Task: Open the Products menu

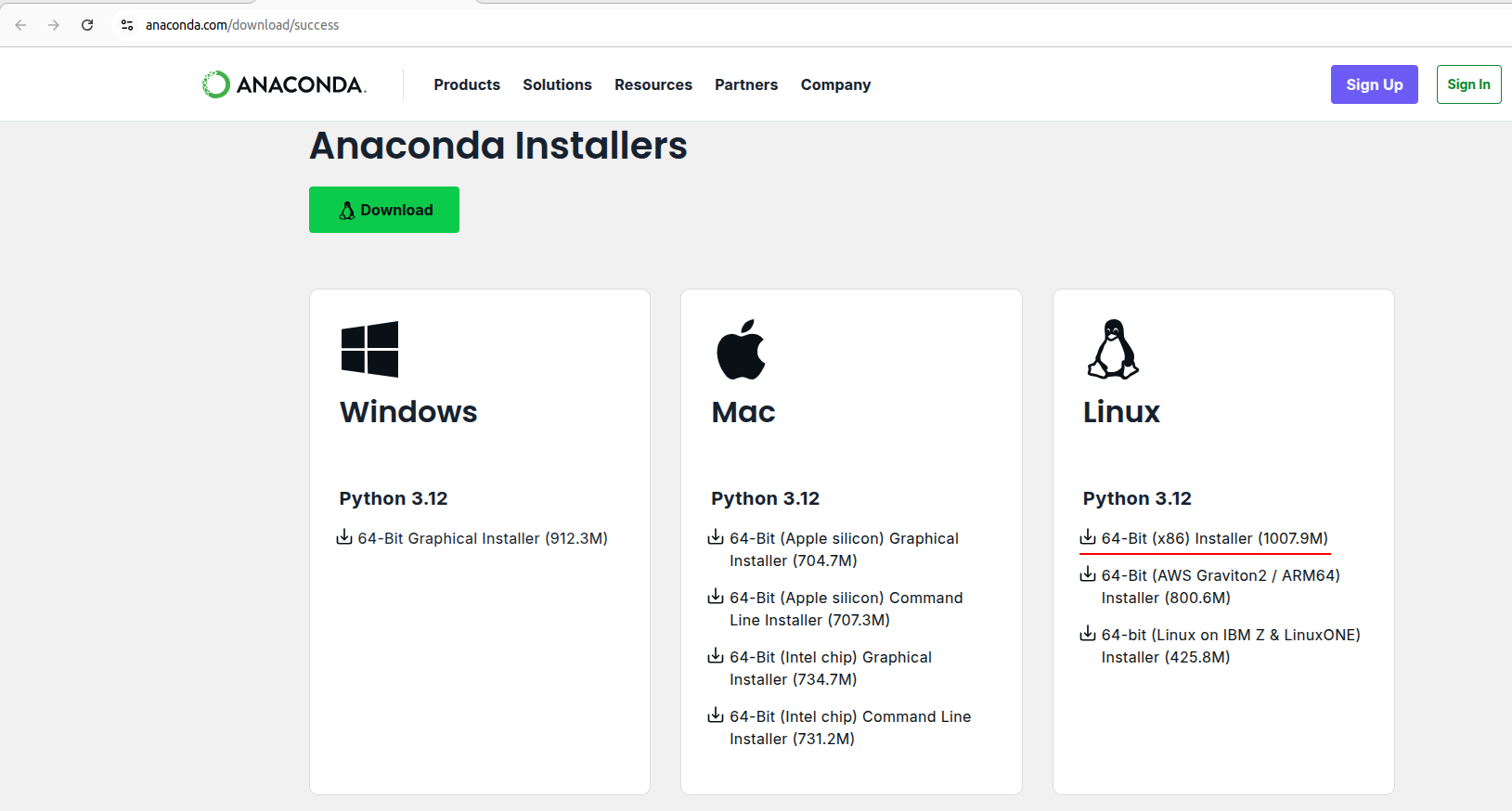Action: click(467, 84)
